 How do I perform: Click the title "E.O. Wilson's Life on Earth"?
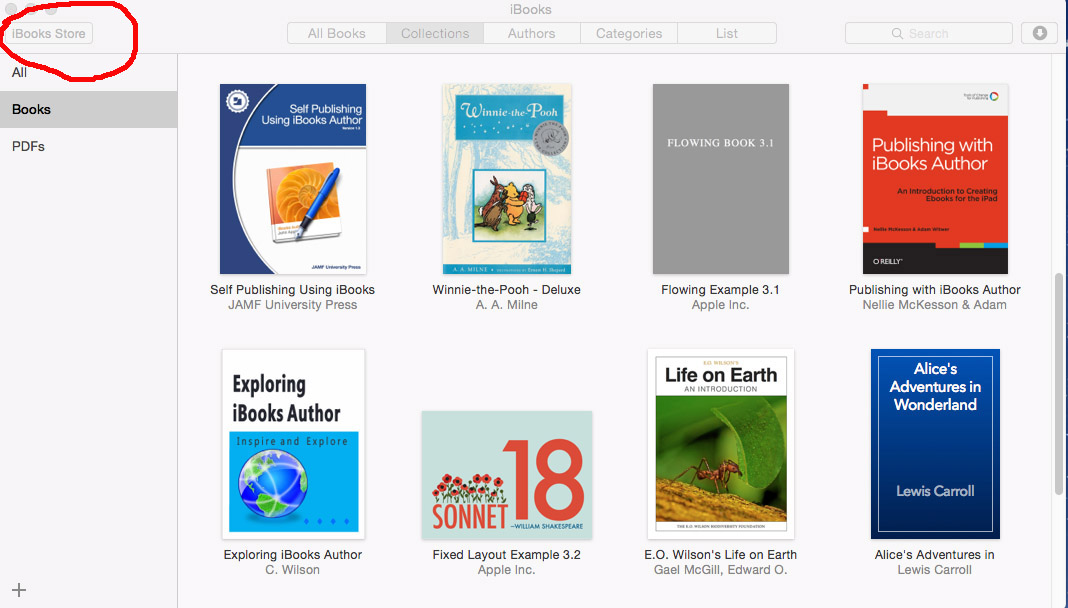coord(721,554)
